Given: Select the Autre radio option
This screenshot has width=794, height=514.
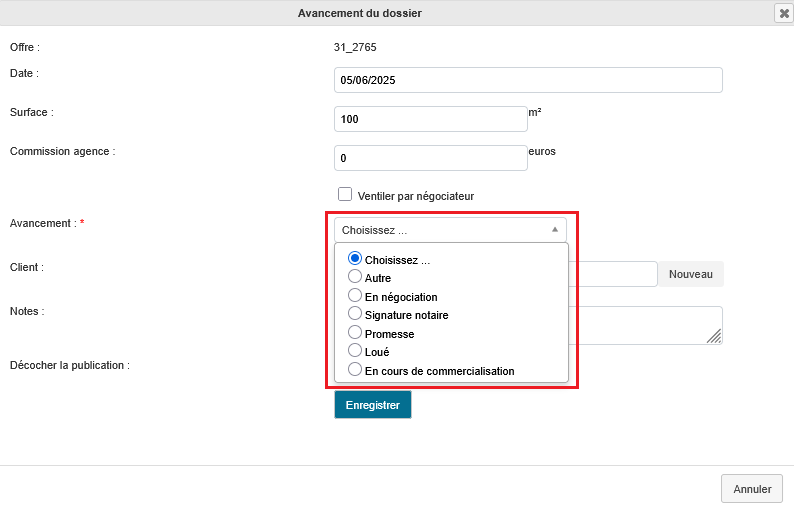Looking at the screenshot, I should (x=354, y=278).
